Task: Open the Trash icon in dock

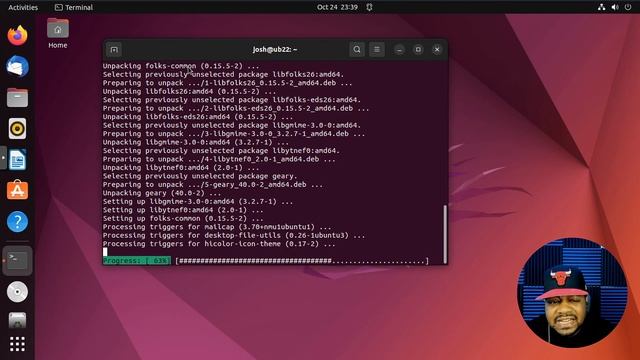Action: [x=17, y=320]
